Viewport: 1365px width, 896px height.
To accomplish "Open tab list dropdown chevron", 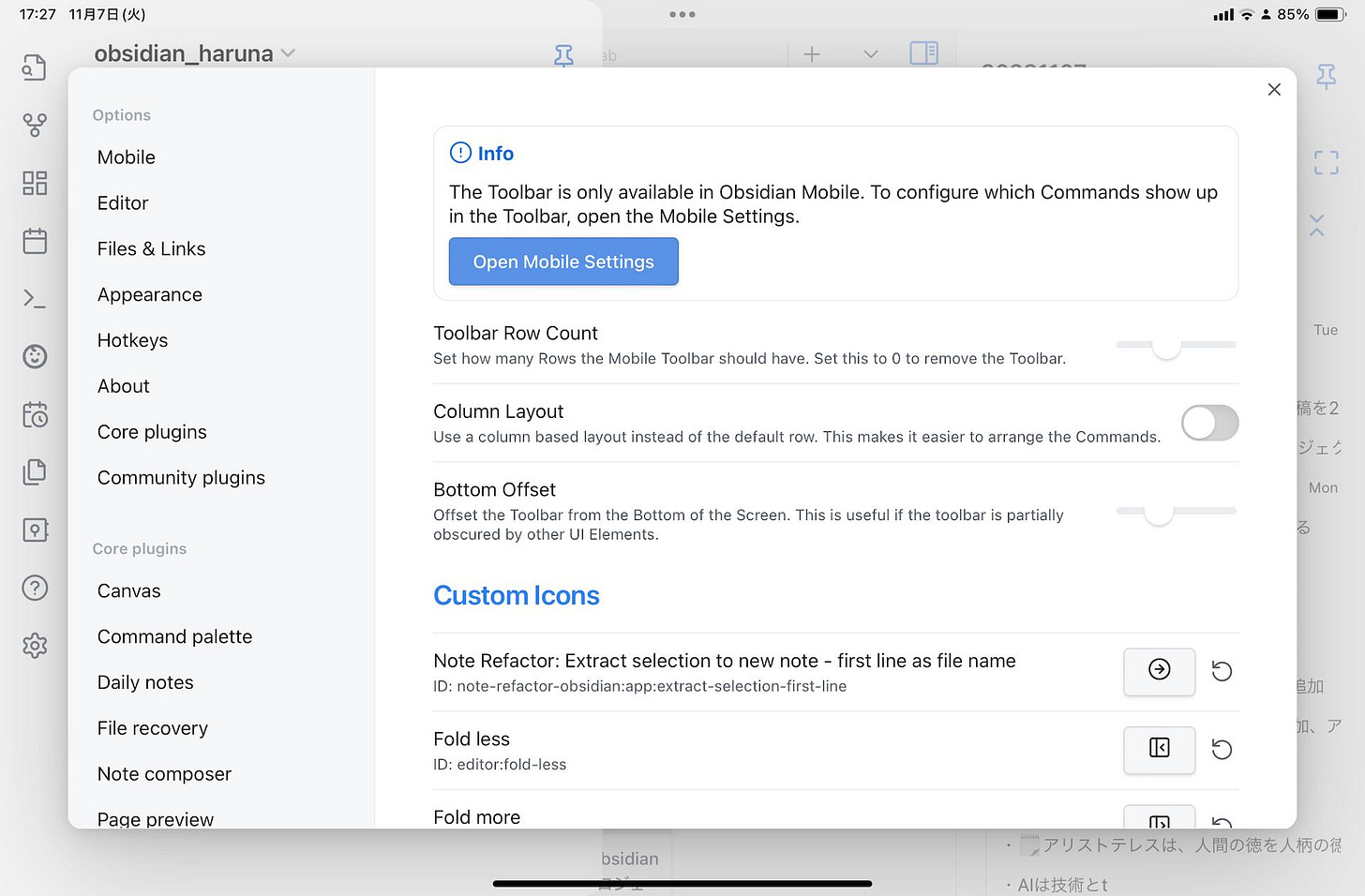I will (x=871, y=54).
